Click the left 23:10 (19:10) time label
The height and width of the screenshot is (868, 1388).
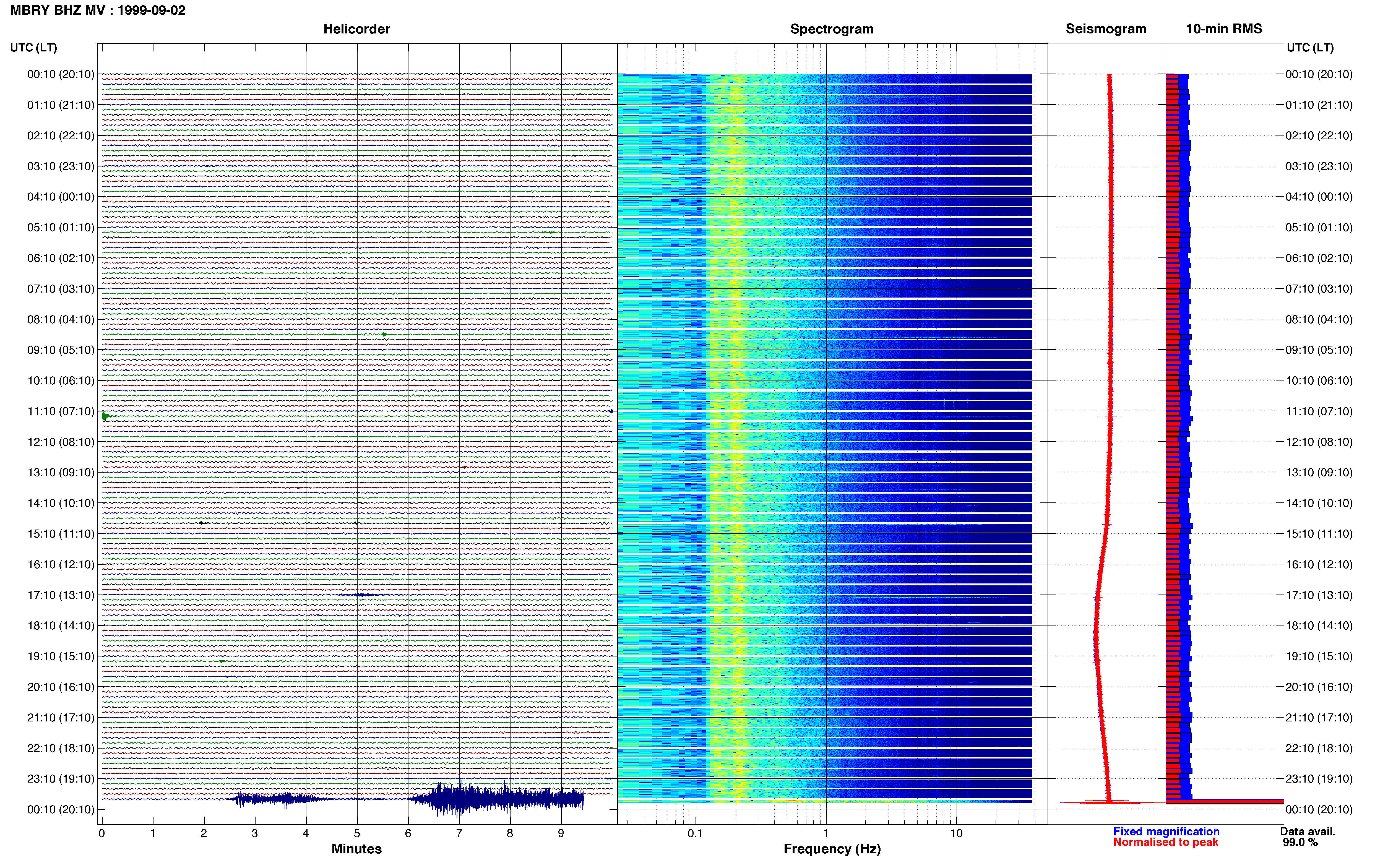point(61,779)
